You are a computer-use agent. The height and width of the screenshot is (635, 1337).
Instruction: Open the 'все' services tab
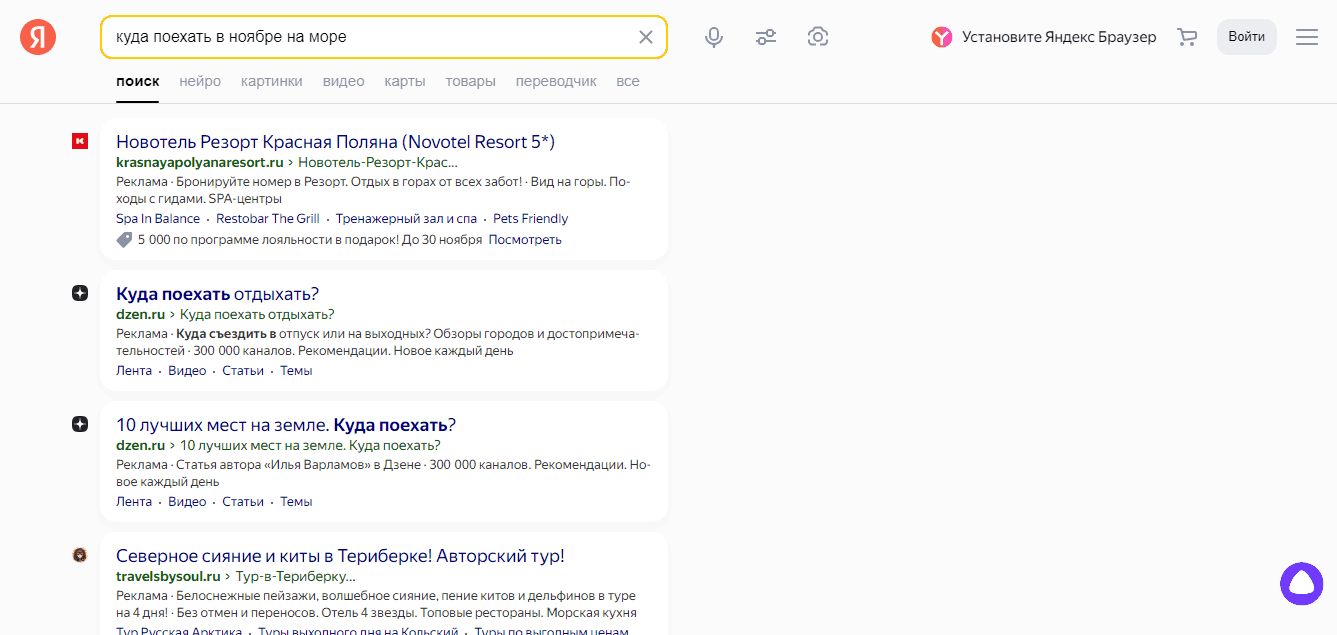tap(628, 81)
